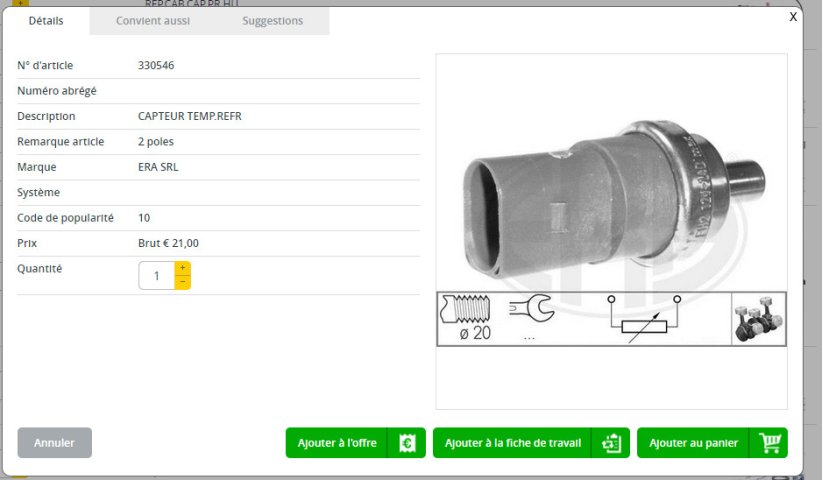Open the Convient aussi tab
Viewport: 822px width, 480px height.
click(153, 21)
